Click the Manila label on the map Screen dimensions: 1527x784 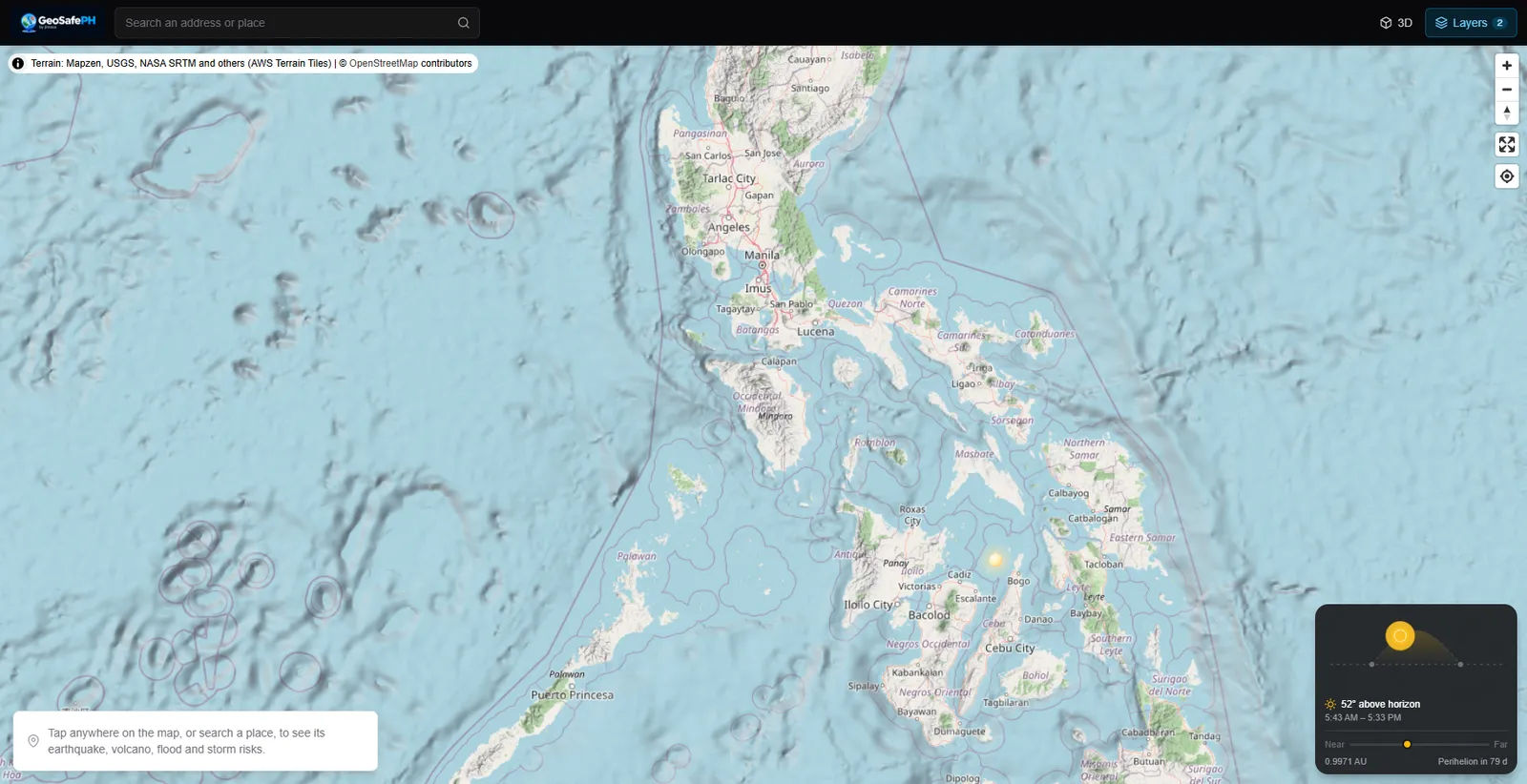tap(762, 256)
